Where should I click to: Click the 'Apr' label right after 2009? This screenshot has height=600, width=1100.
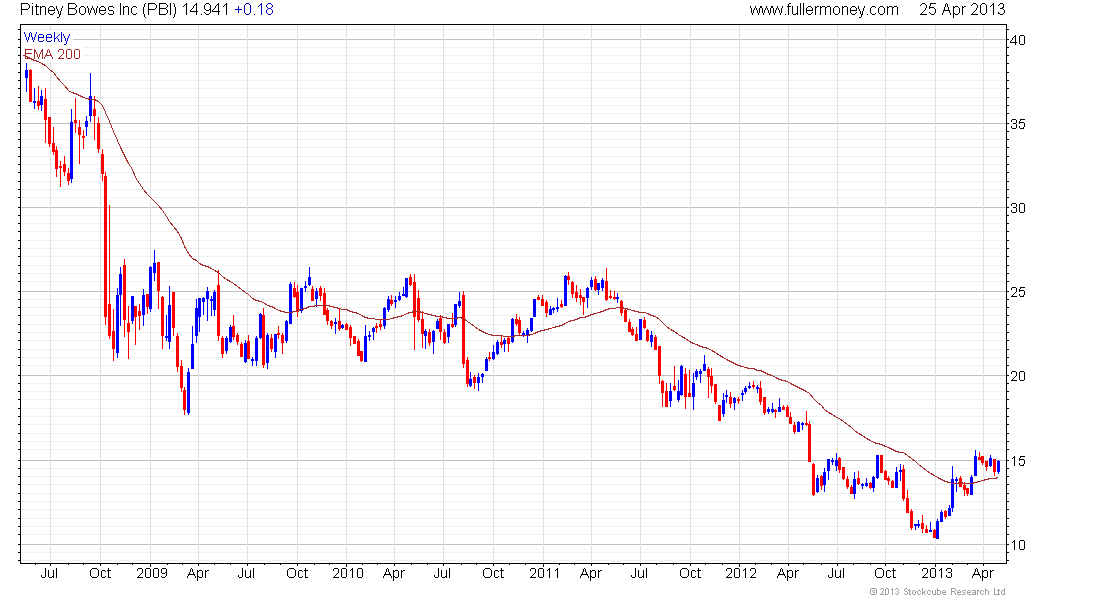[x=198, y=574]
